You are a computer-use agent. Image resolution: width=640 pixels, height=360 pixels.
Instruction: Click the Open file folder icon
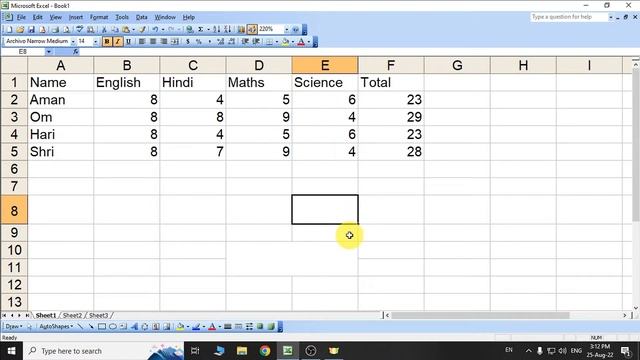20,29
